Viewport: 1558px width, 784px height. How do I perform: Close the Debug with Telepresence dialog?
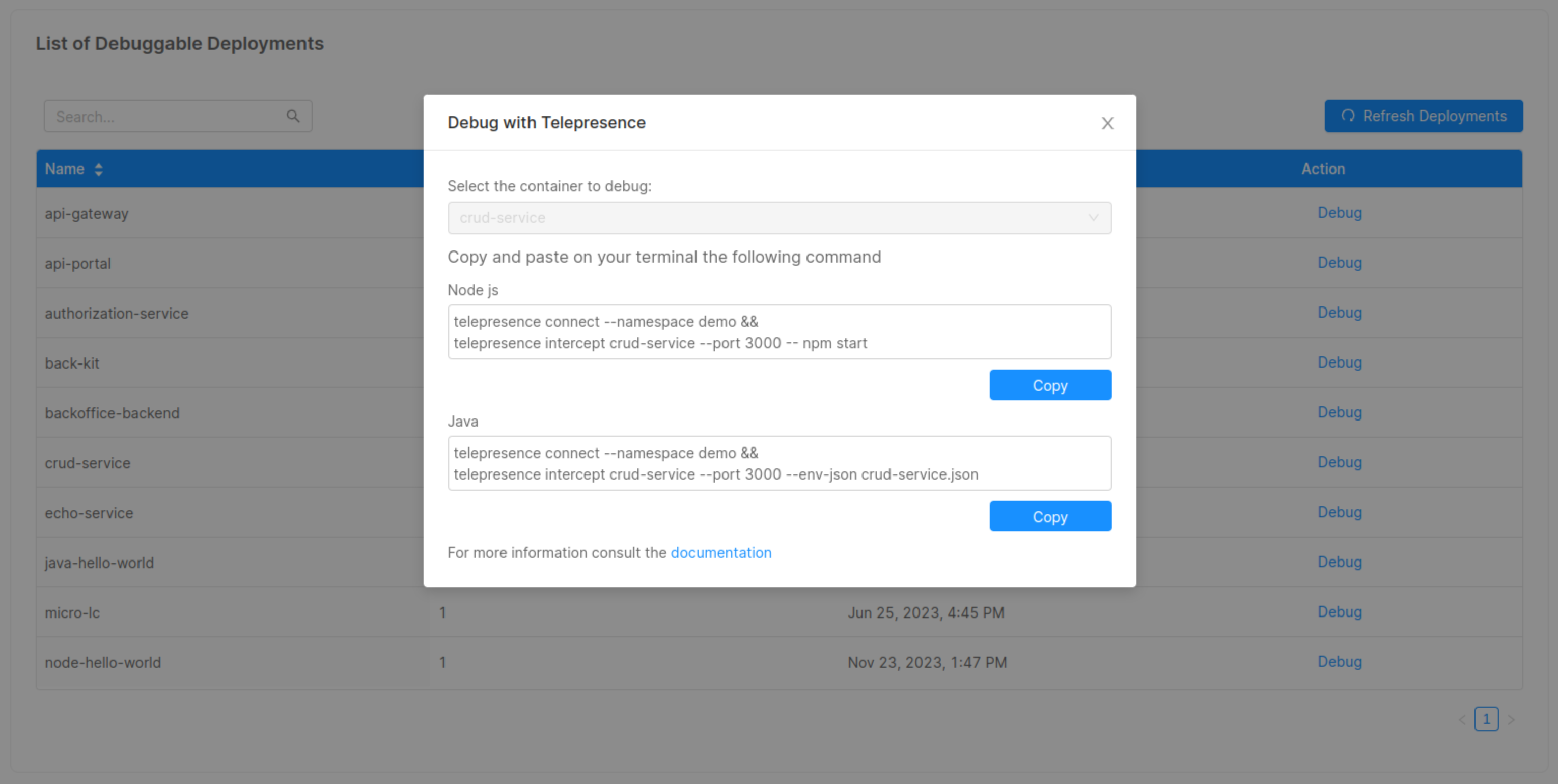coord(1107,123)
